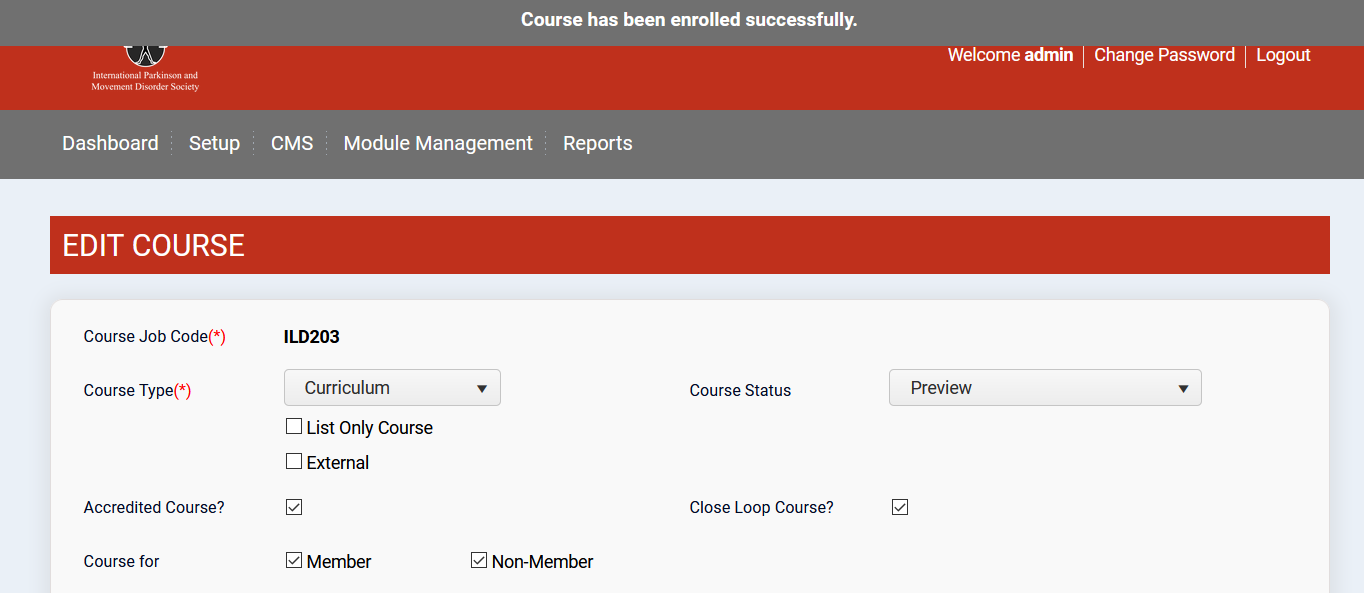Expand the Course Type dropdown showing Curriculum

[392, 388]
